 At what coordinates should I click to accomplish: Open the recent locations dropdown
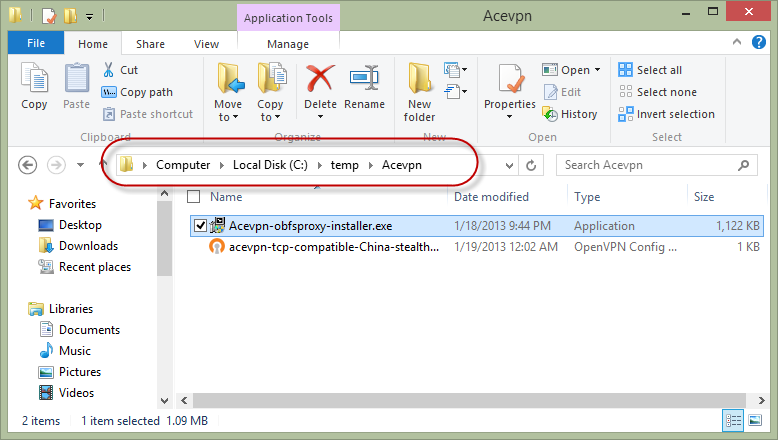click(80, 165)
